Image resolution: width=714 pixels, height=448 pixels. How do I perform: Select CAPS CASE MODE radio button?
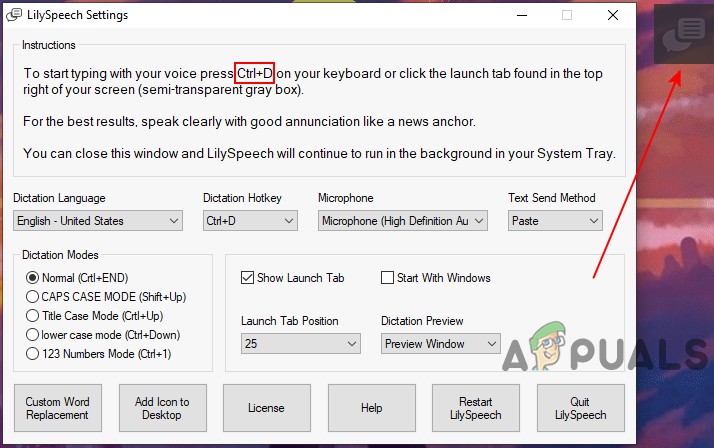point(32,297)
